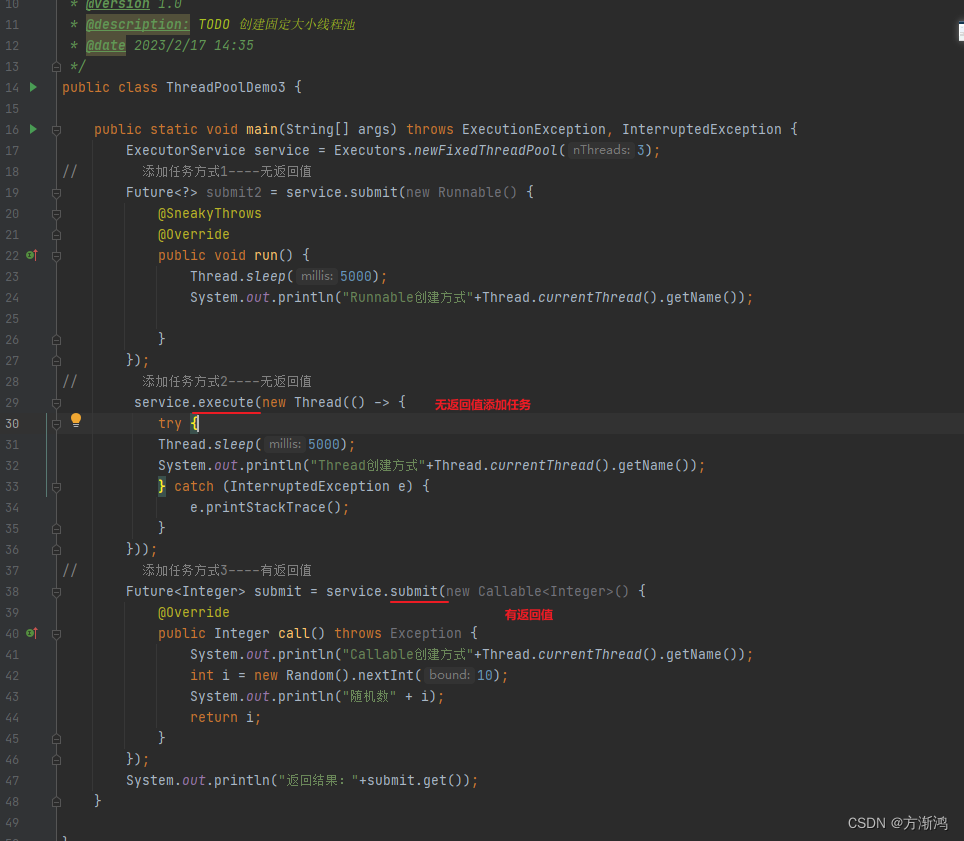Click the submit call on line 38
This screenshot has width=964, height=841.
[414, 591]
